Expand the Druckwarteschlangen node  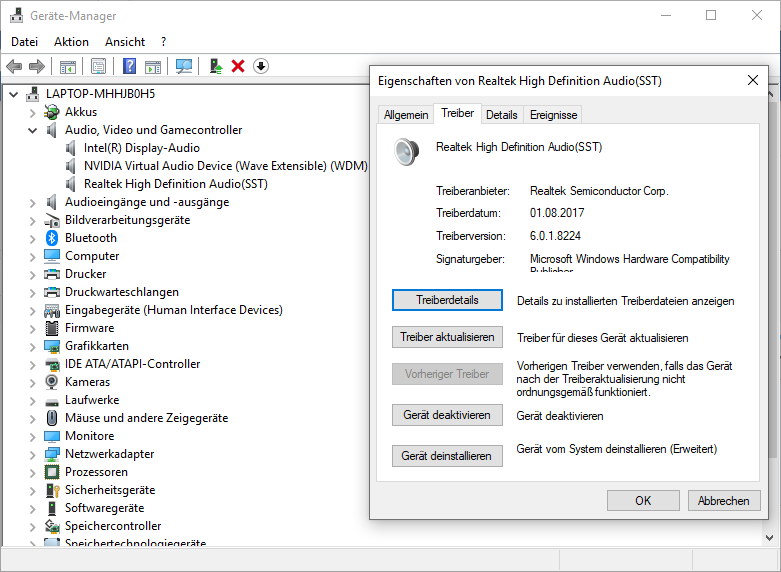32,292
